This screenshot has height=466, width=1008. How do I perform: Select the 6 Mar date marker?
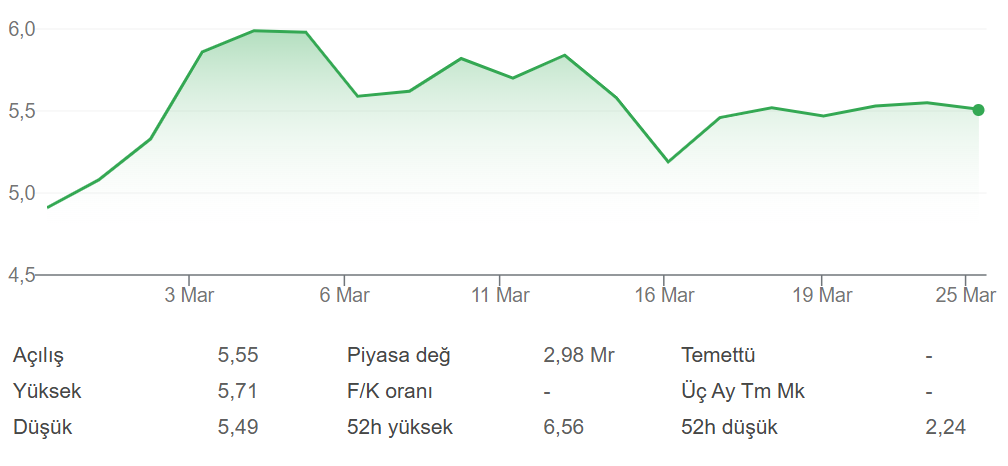coord(344,295)
